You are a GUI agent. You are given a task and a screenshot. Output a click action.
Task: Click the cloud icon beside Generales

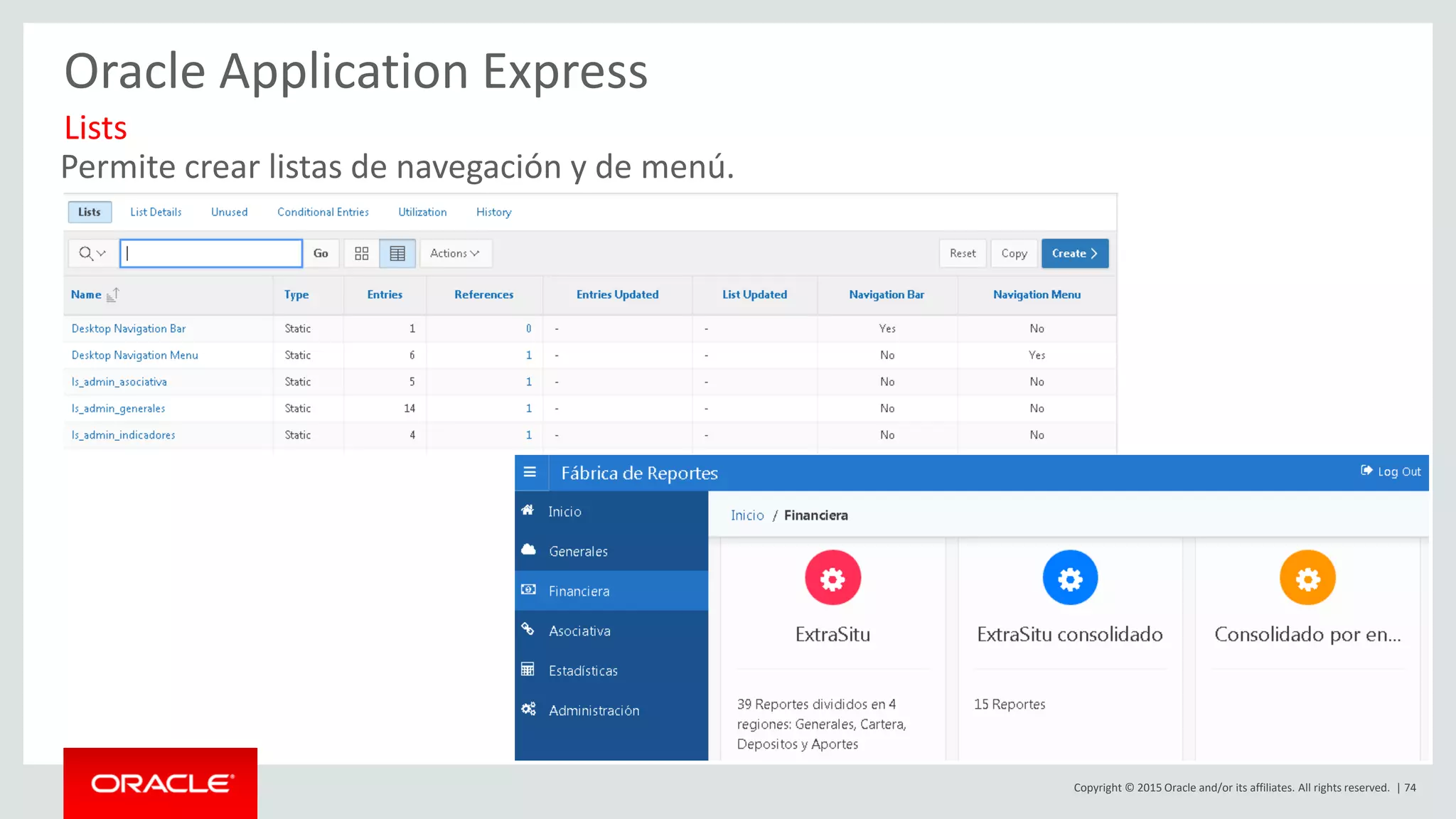coord(528,550)
